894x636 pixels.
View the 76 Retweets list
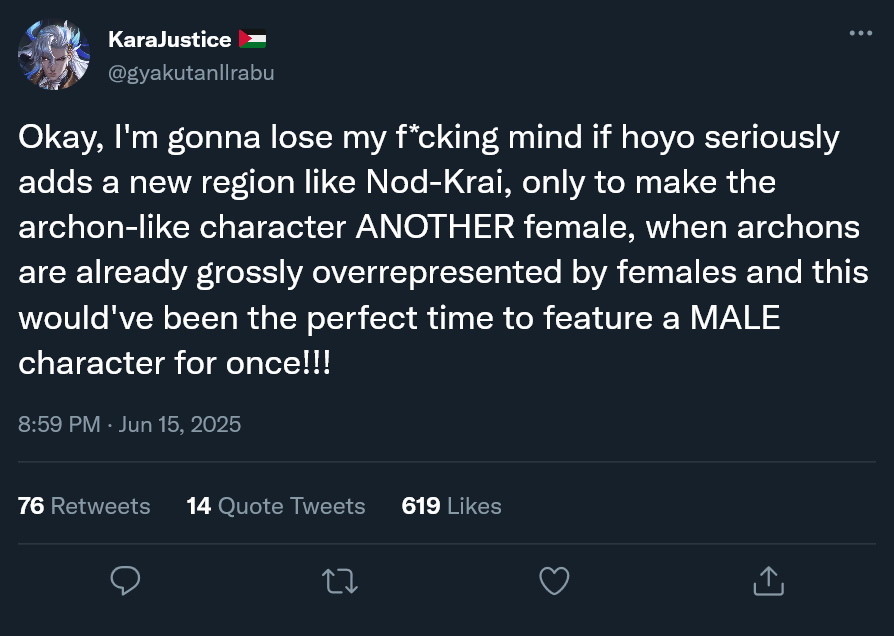(84, 506)
